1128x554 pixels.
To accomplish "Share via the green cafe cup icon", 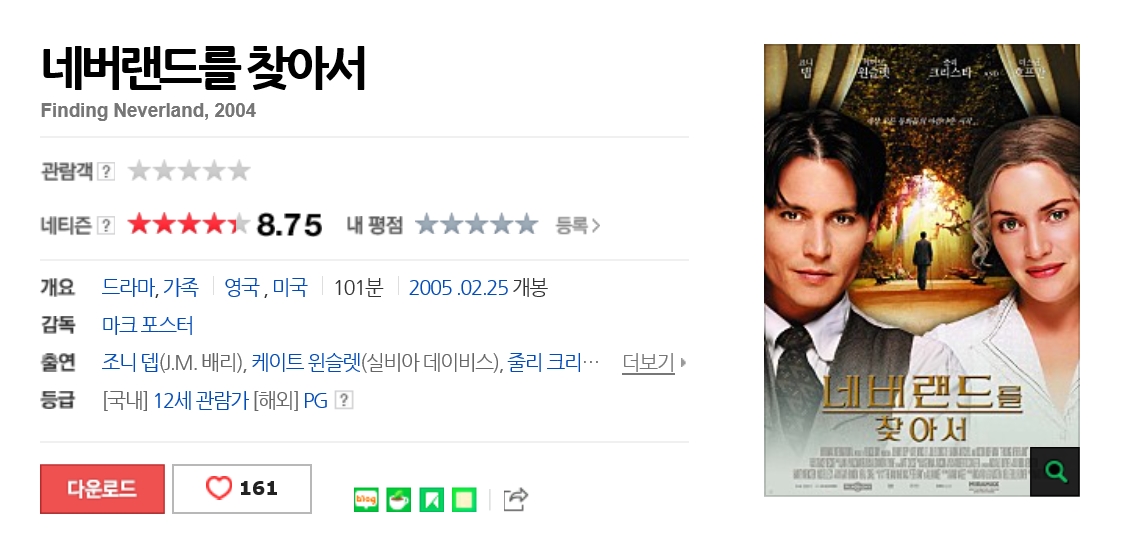I will (399, 499).
